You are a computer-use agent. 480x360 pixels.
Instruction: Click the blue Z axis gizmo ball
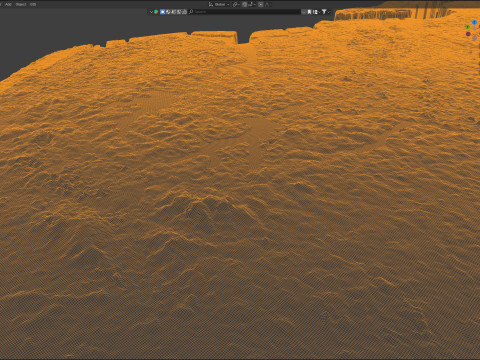[x=474, y=22]
